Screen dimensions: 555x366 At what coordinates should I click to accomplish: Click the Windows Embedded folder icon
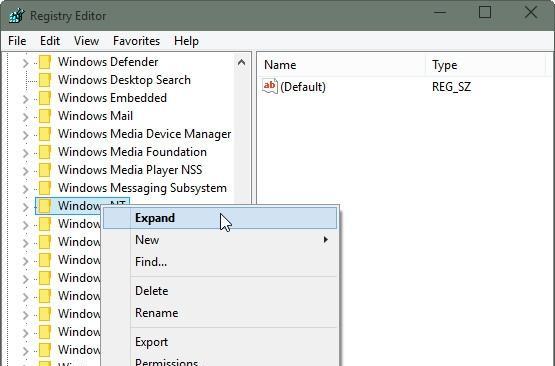(45, 98)
